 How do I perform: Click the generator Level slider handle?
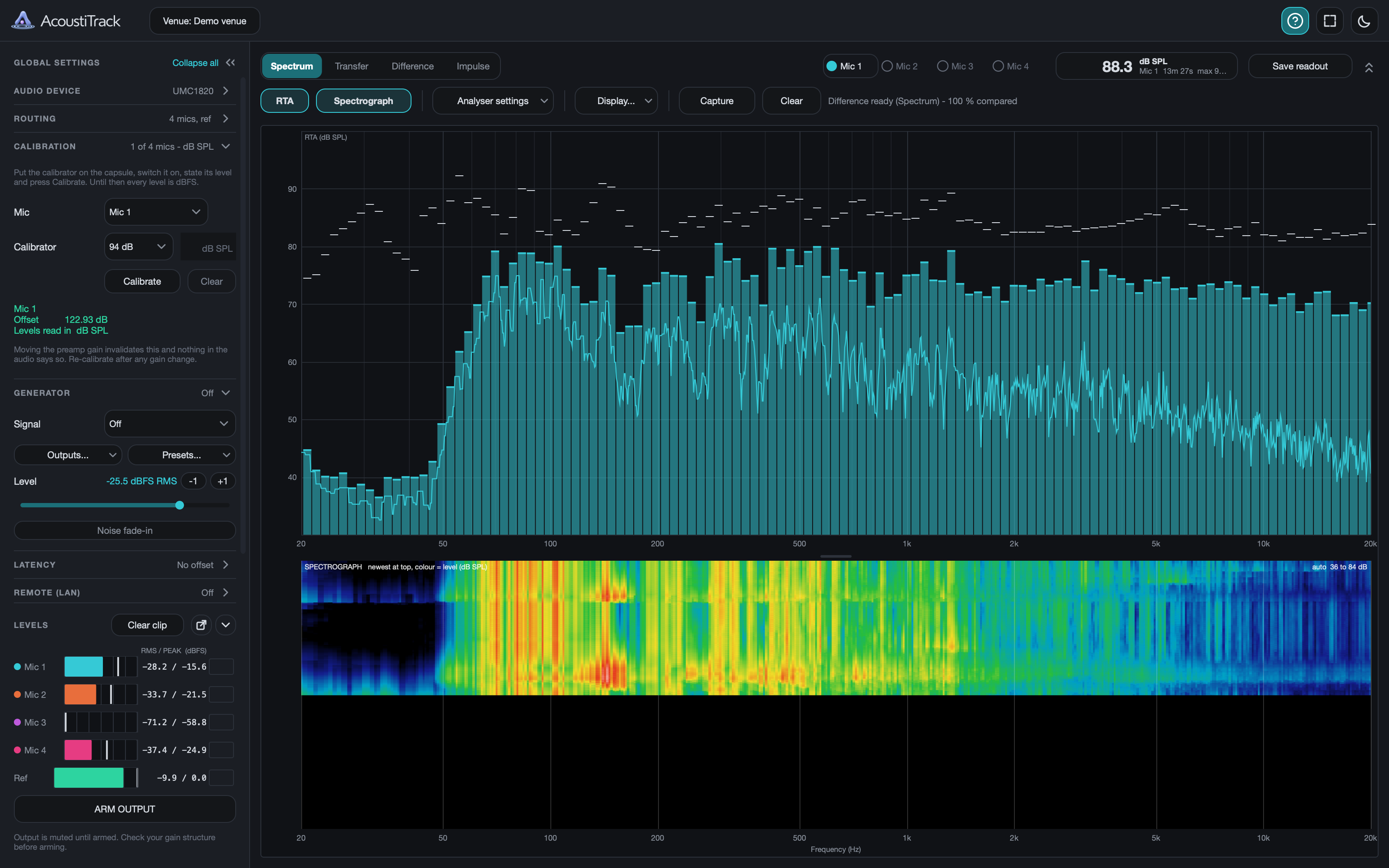(x=180, y=505)
